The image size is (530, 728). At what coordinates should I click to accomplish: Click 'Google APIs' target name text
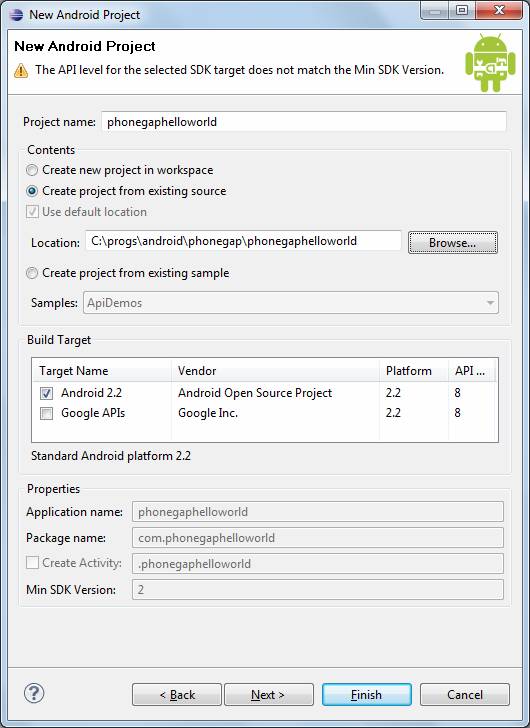(x=93, y=413)
